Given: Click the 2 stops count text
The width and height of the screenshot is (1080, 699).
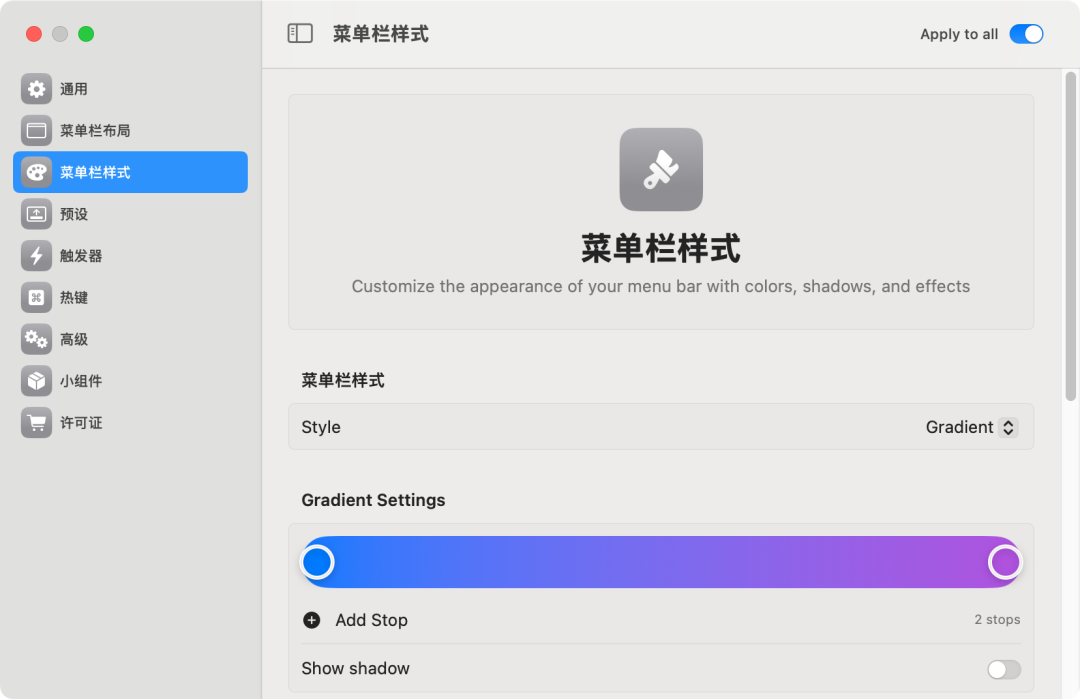Looking at the screenshot, I should pos(997,619).
